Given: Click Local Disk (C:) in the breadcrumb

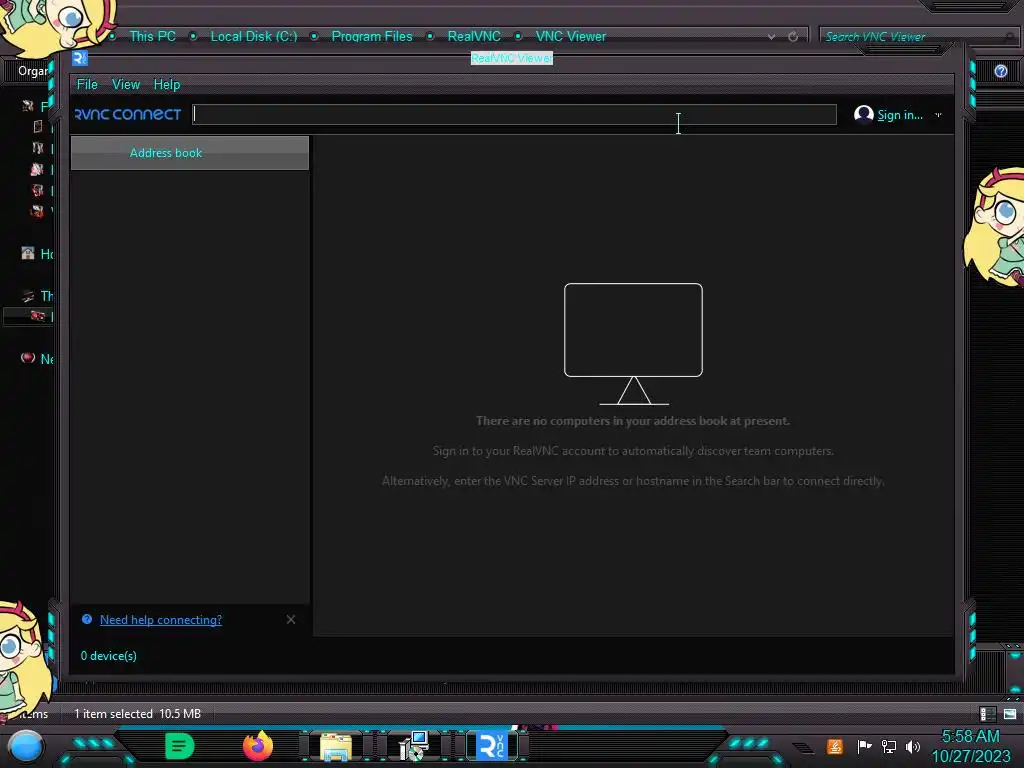Looking at the screenshot, I should tap(253, 37).
